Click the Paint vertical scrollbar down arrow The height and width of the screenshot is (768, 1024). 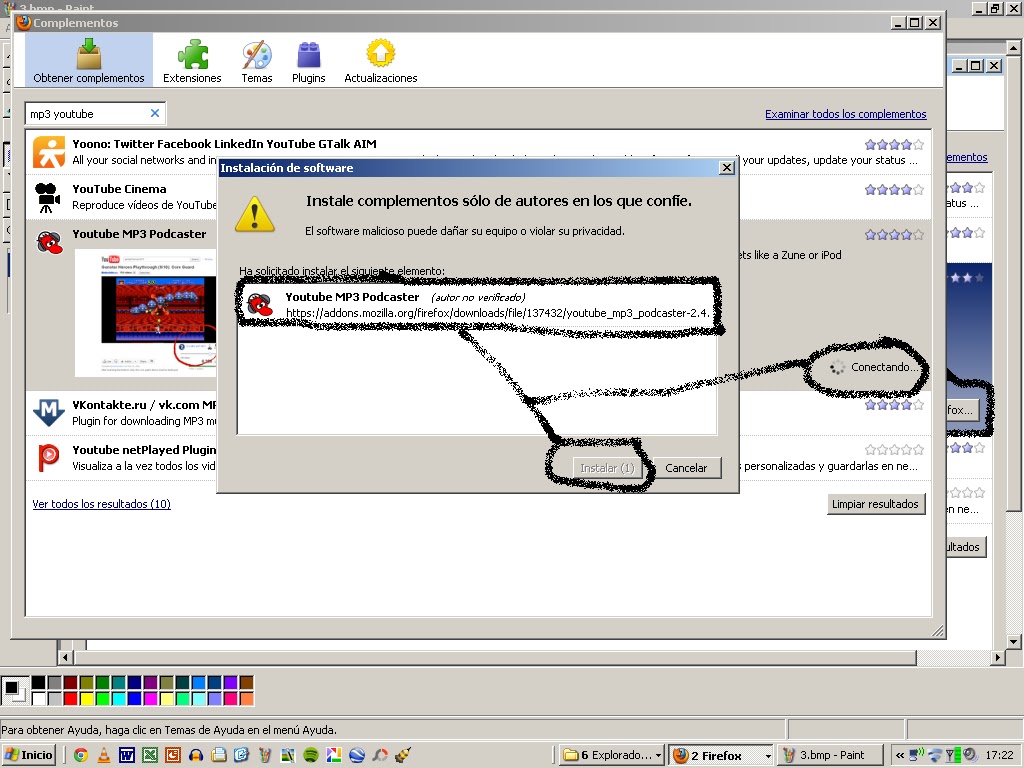click(1014, 641)
